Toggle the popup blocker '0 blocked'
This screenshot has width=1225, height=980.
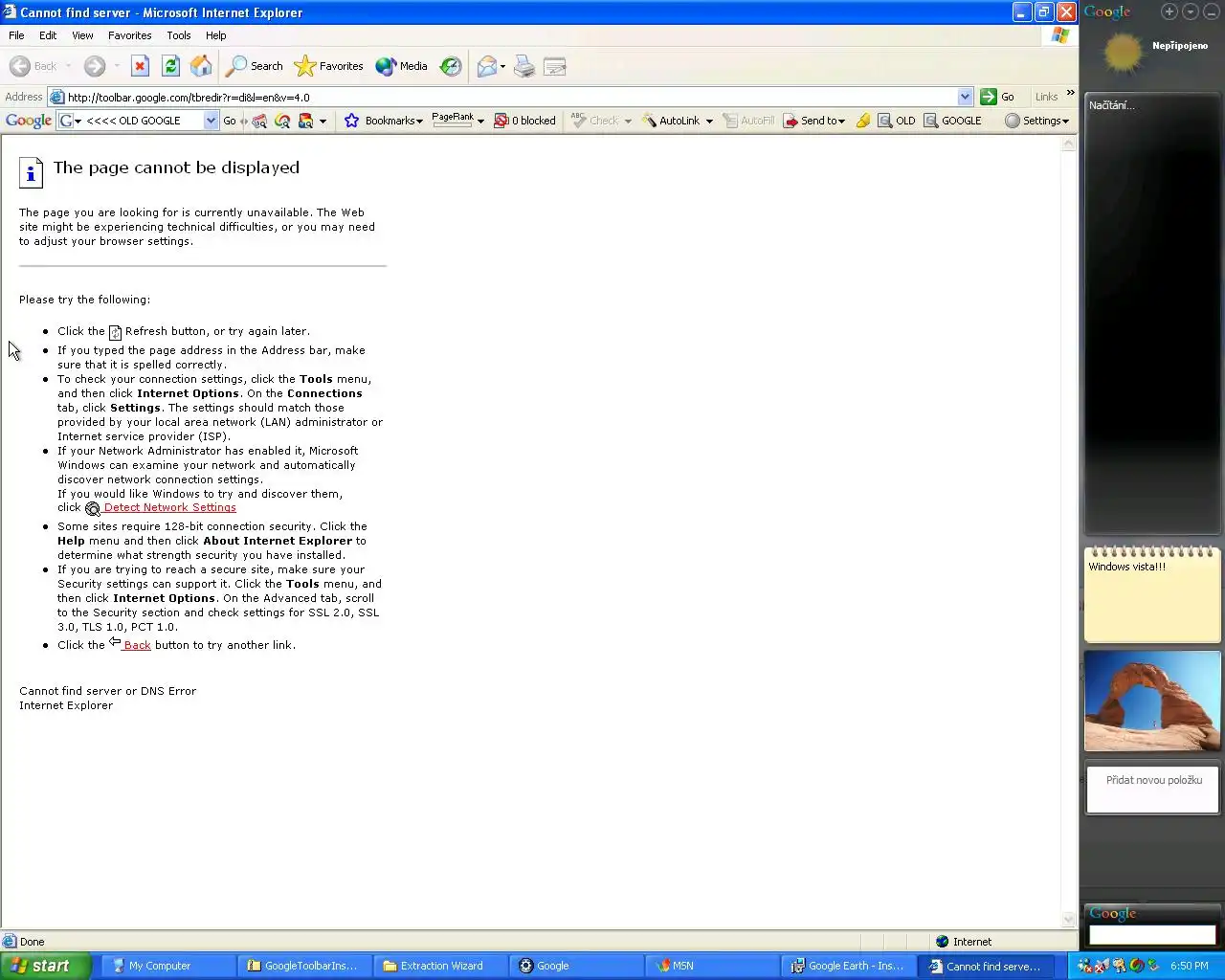click(524, 121)
